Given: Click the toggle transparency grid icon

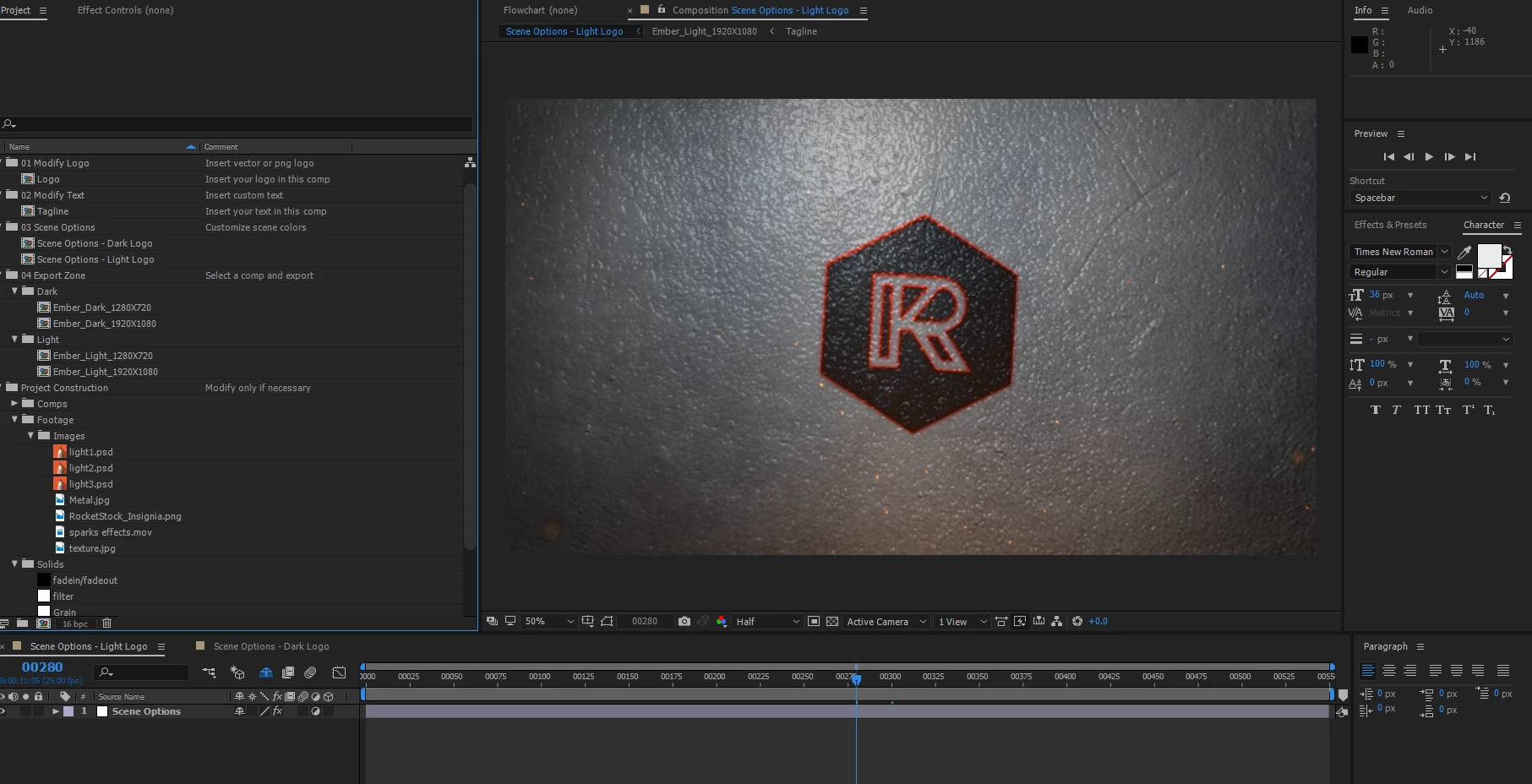Looking at the screenshot, I should [832, 622].
